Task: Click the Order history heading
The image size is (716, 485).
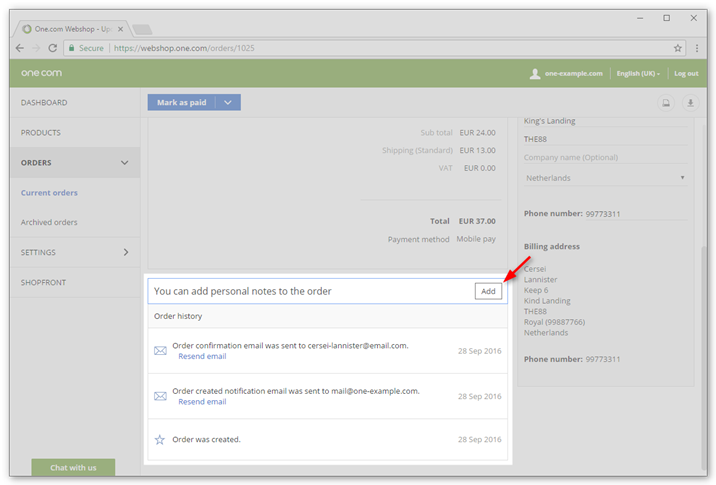Action: tap(178, 316)
